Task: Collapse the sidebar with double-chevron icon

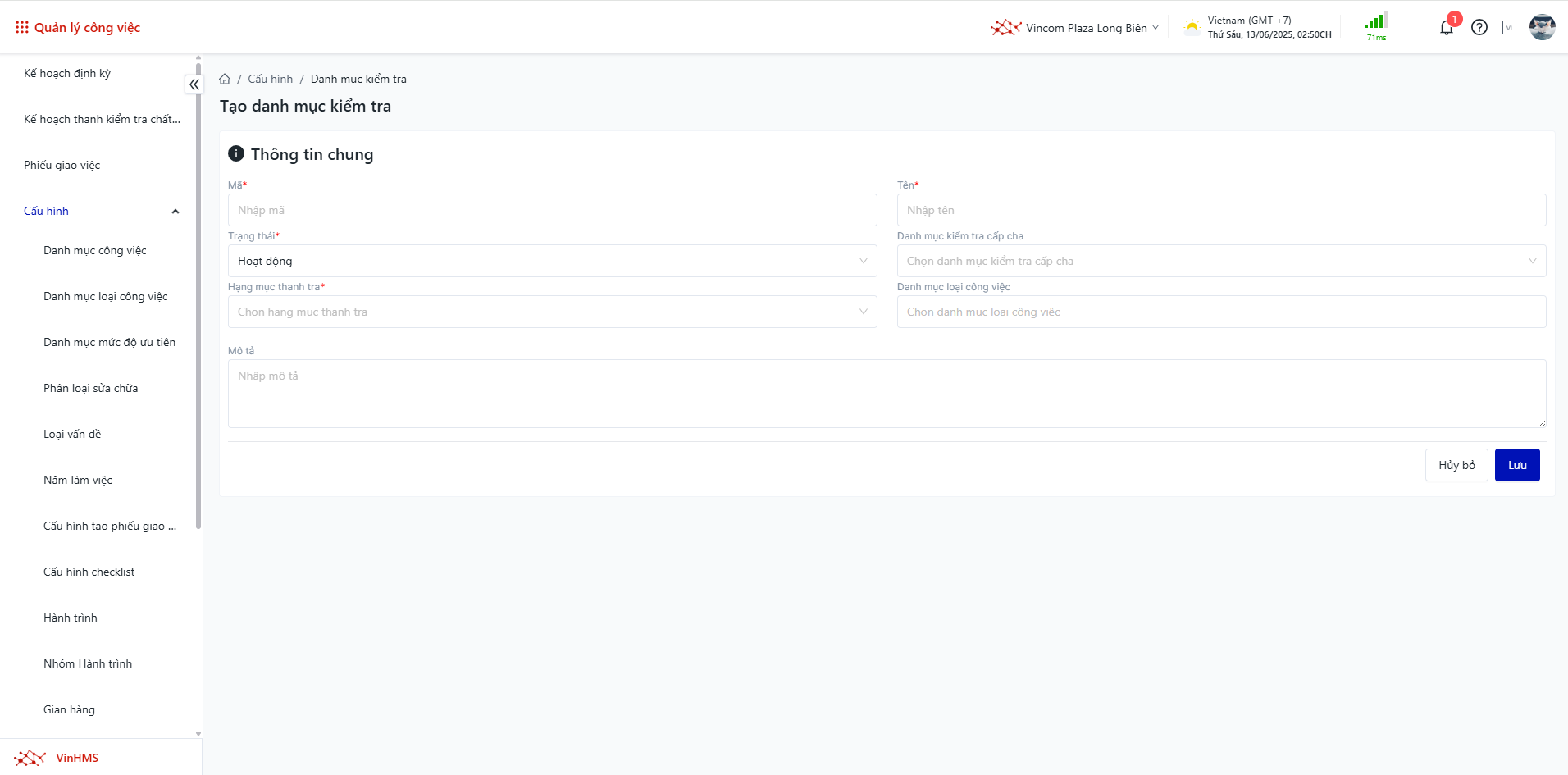Action: point(194,84)
